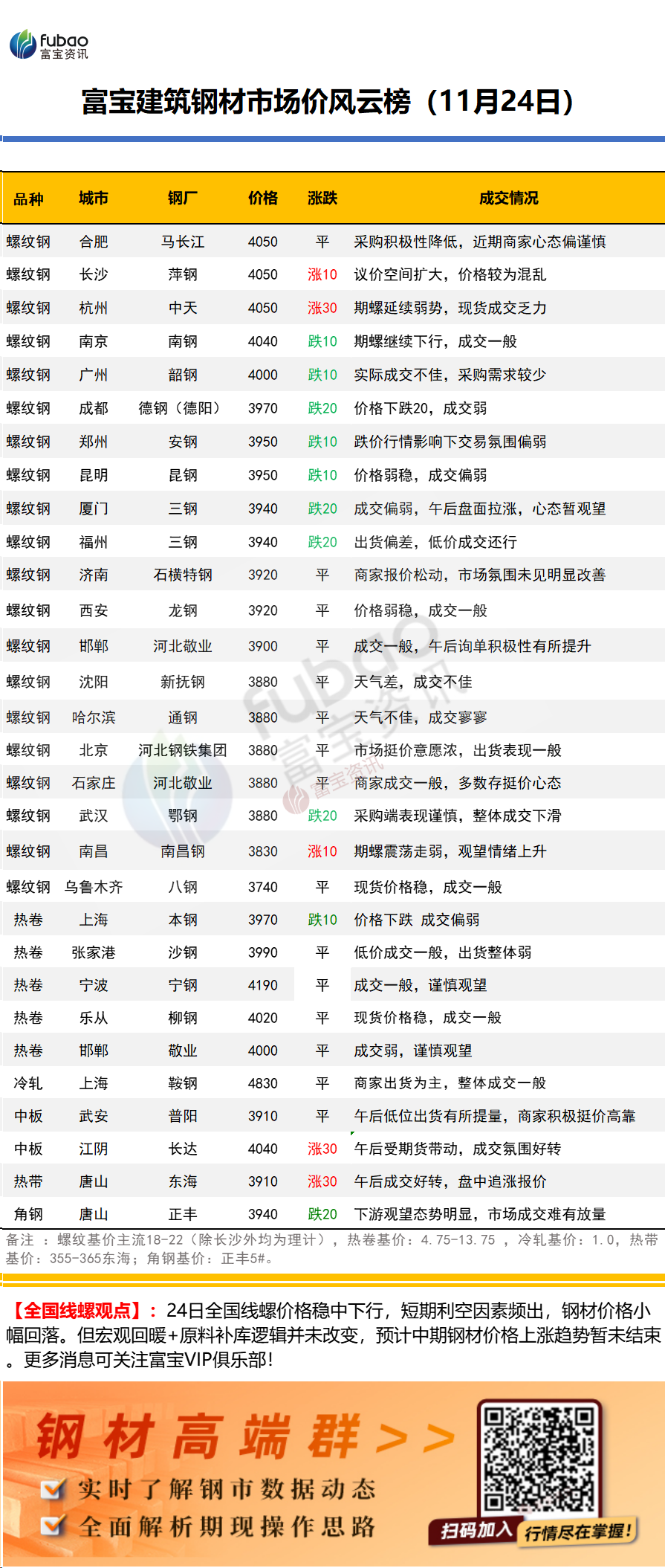Click the 韶钢 mill cell
The image size is (665, 1568).
tap(183, 375)
